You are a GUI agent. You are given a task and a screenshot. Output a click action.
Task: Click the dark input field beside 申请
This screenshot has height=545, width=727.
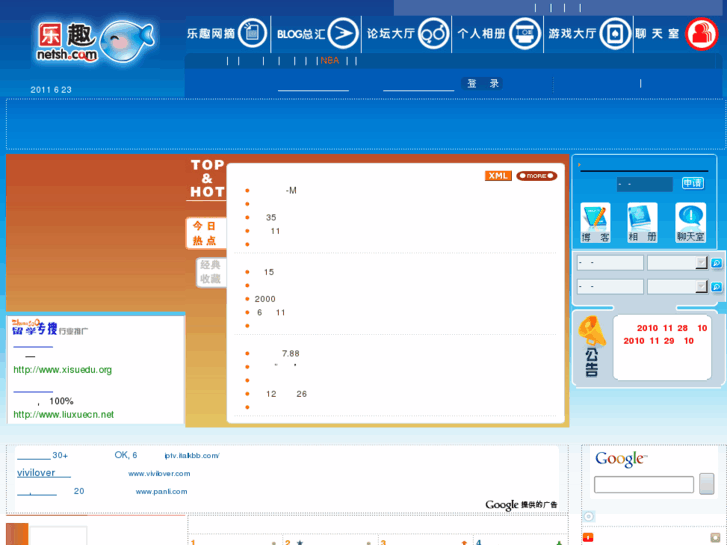(645, 184)
